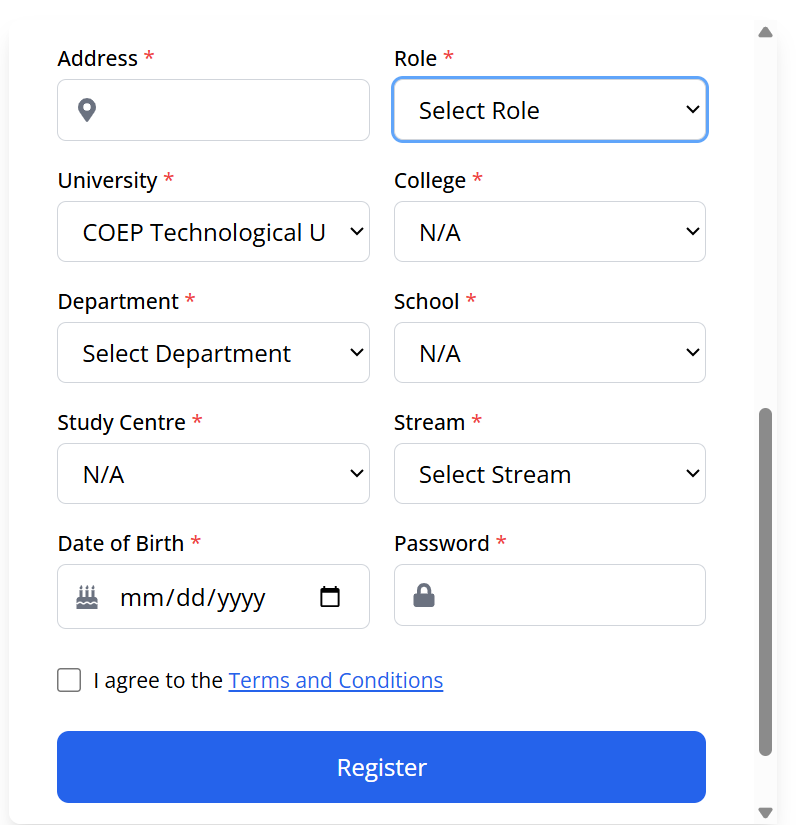Expand the Select Stream dropdown
This screenshot has height=825, width=796.
pos(550,474)
